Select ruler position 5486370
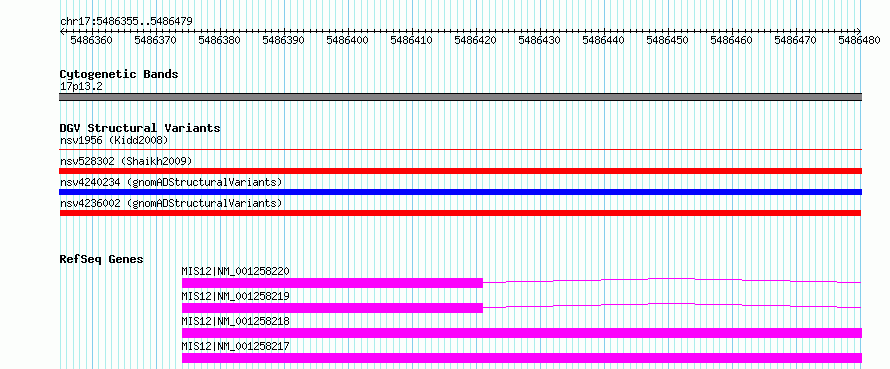The image size is (890, 369). point(155,40)
